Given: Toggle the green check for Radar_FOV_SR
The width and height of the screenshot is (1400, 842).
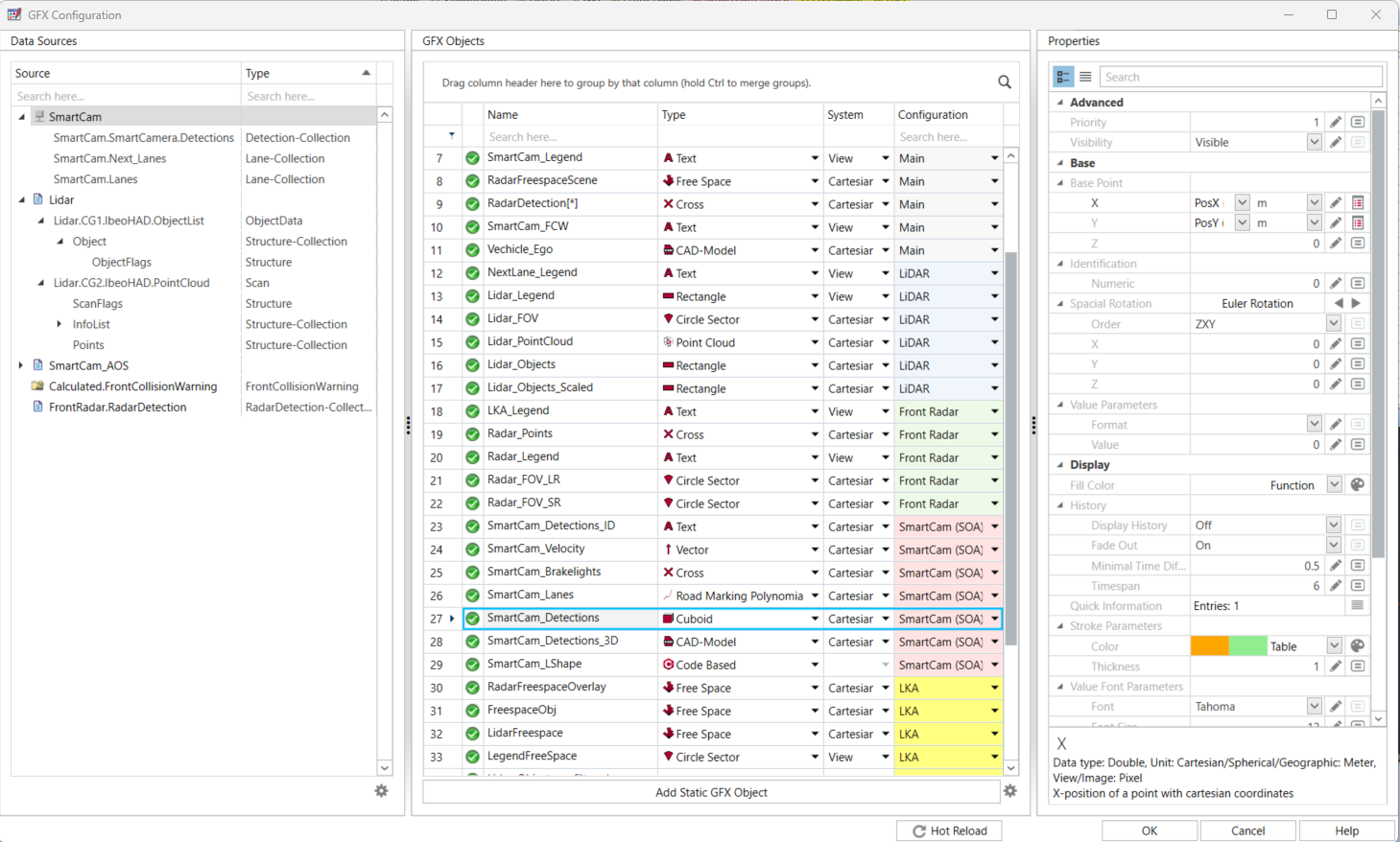Looking at the screenshot, I should 472,503.
